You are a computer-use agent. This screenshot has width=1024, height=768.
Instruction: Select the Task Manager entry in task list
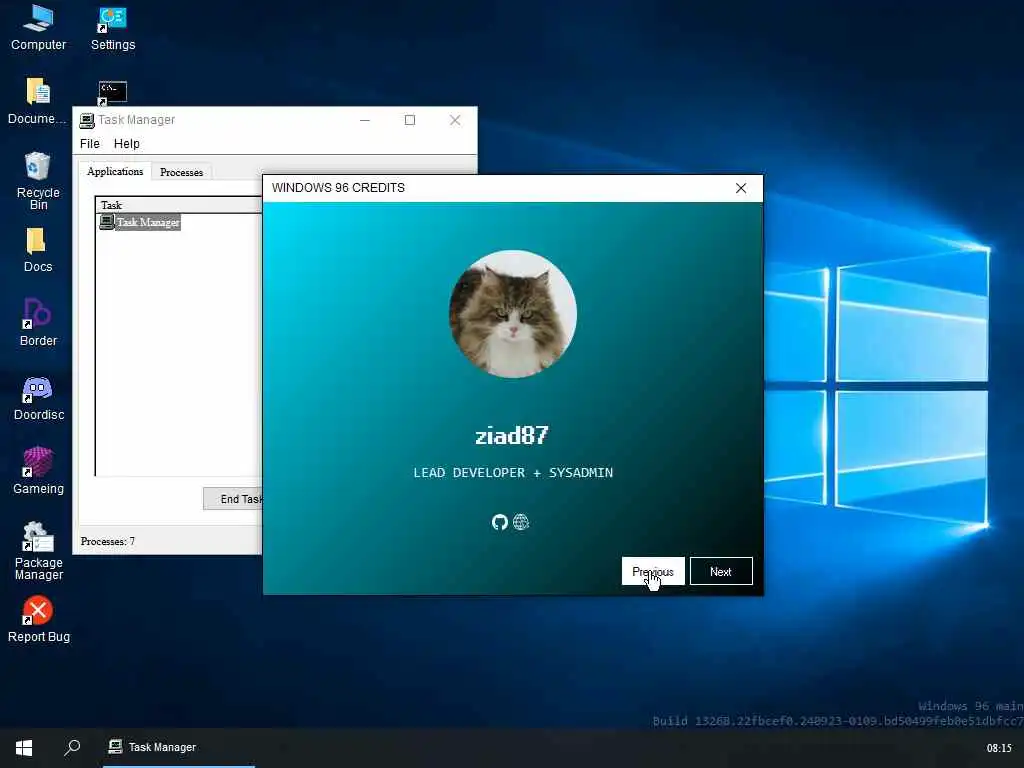140,222
